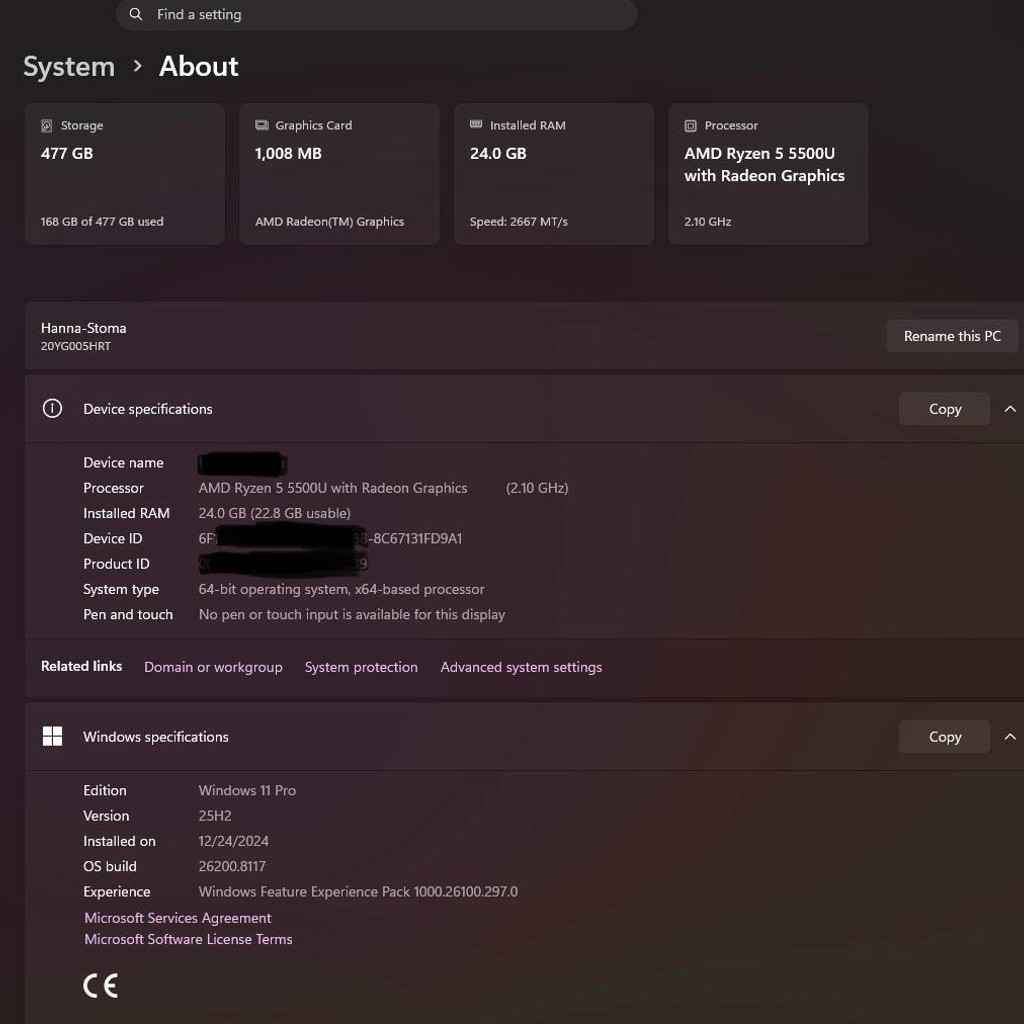Click the Windows specifications header title
The height and width of the screenshot is (1024, 1024).
point(155,737)
